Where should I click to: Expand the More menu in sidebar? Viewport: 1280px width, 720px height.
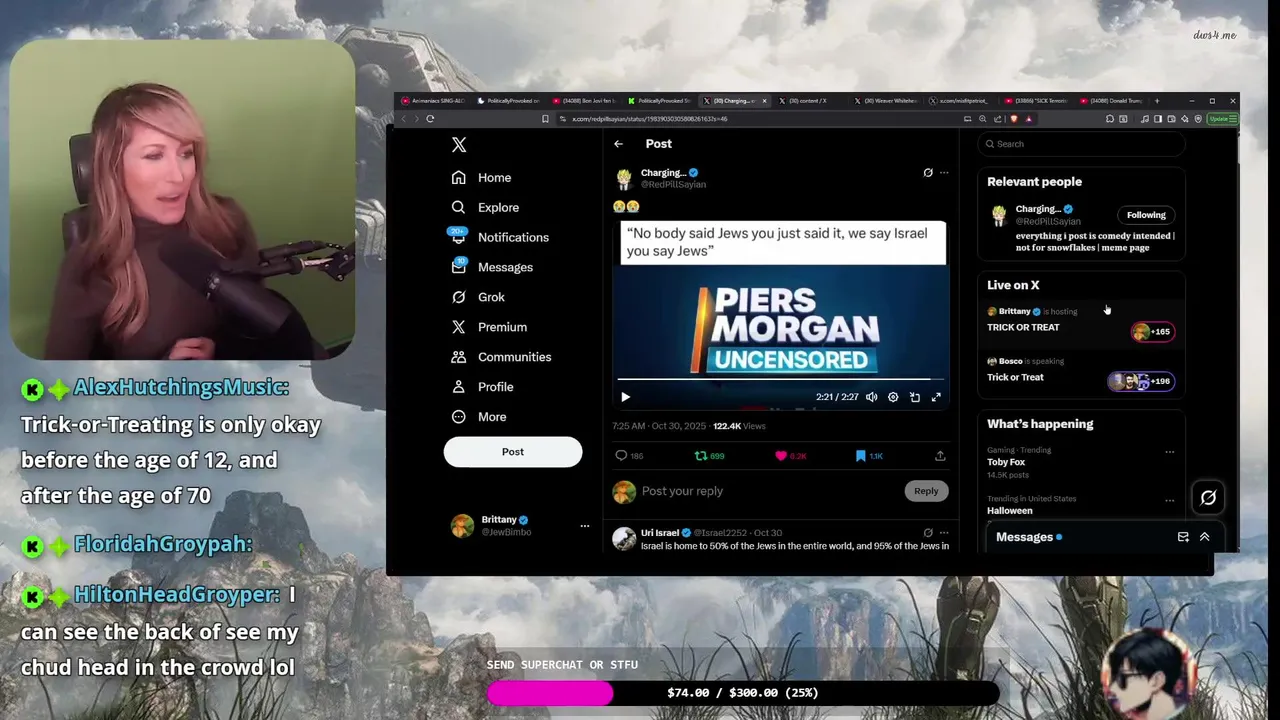coord(478,417)
